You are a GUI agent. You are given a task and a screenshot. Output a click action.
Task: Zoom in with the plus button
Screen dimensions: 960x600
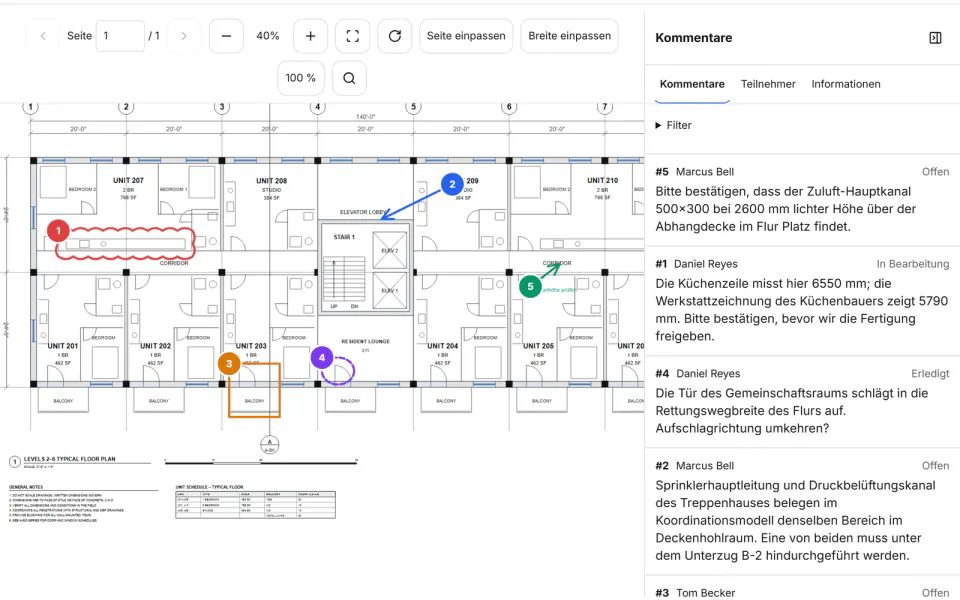(310, 36)
